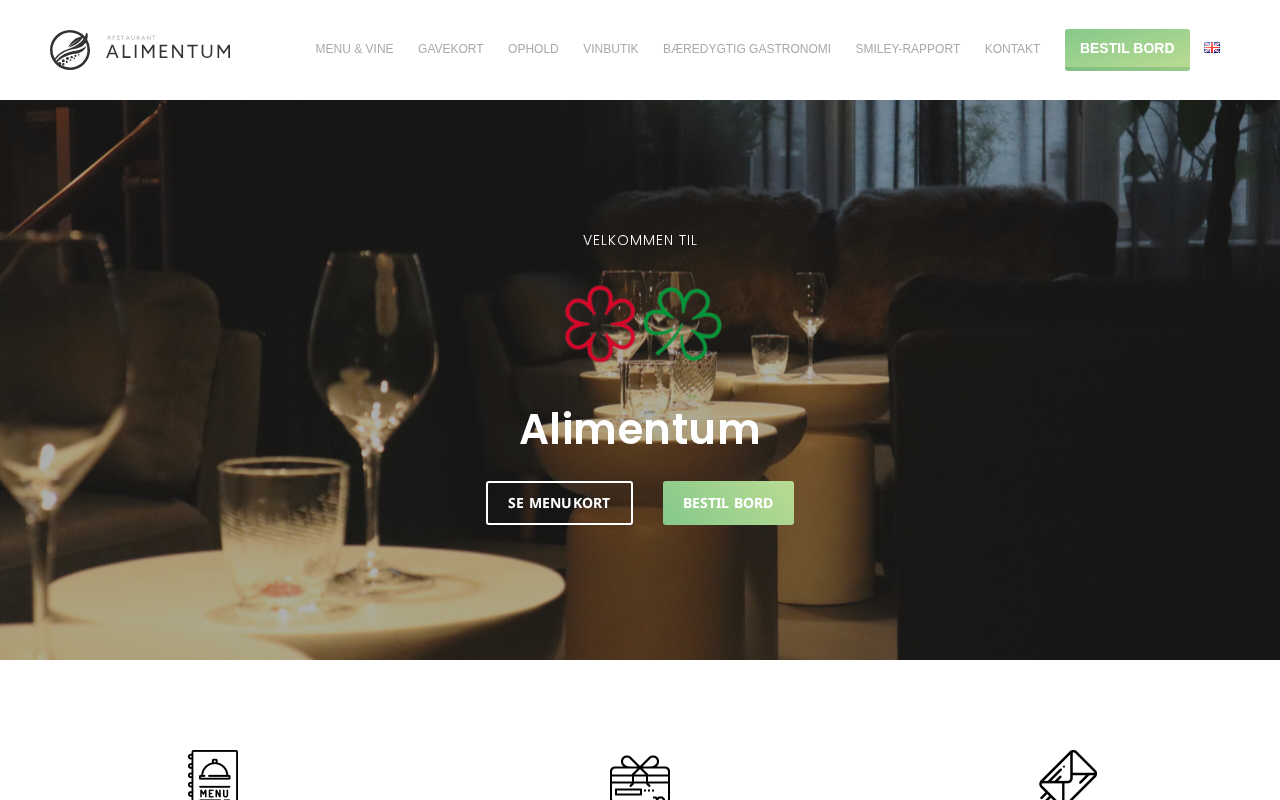The height and width of the screenshot is (800, 1280).
Task: Click the green Bestil Bord hero button
Action: point(728,503)
